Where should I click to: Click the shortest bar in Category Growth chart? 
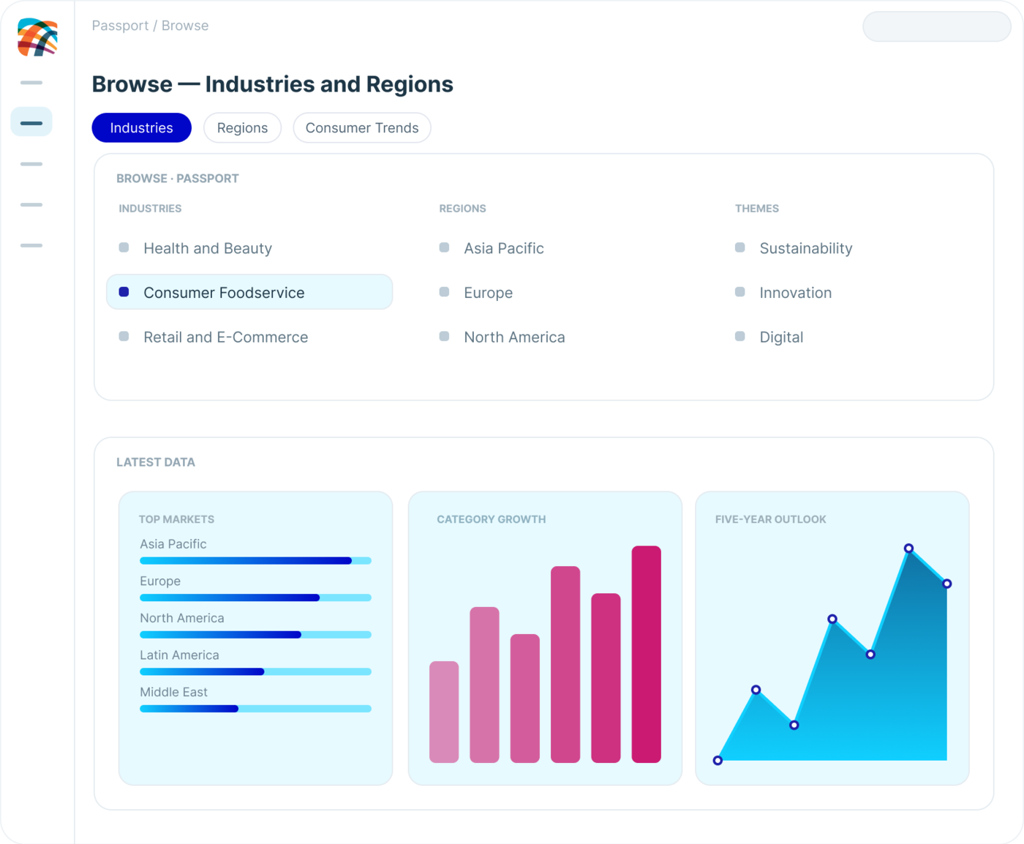click(x=444, y=712)
